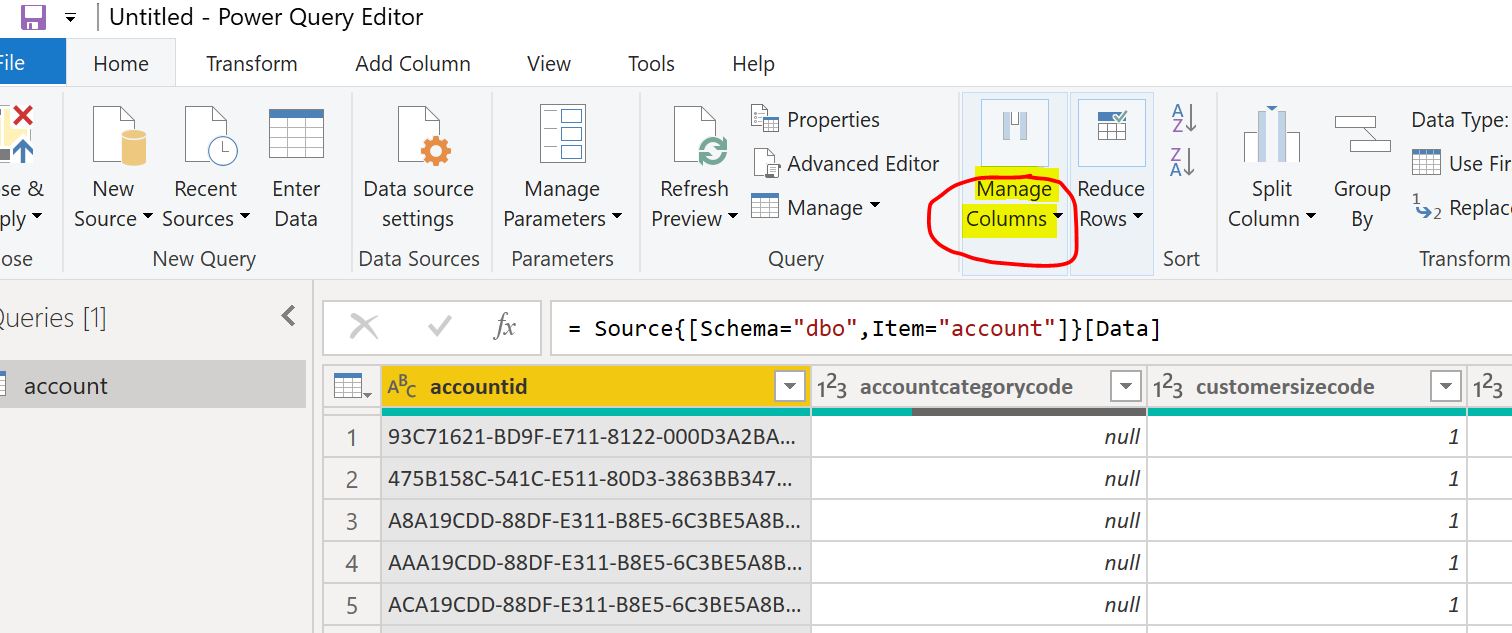
Task: Expand the Split Column dropdown arrow
Action: point(1311,218)
